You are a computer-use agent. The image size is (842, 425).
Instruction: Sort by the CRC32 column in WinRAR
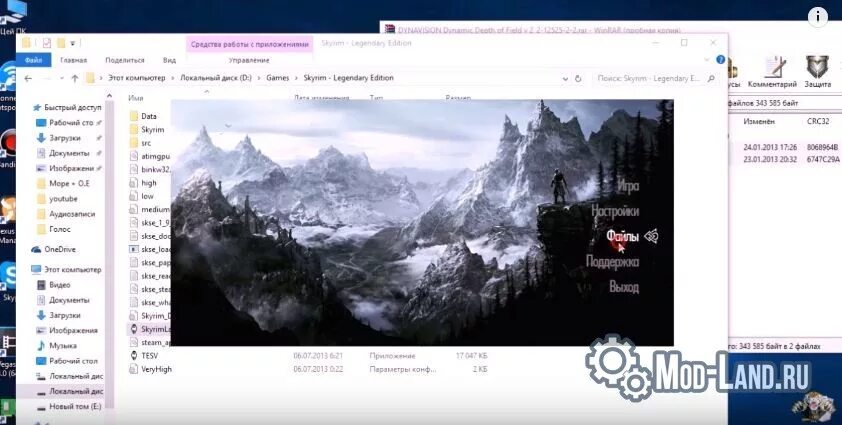pyautogui.click(x=816, y=122)
